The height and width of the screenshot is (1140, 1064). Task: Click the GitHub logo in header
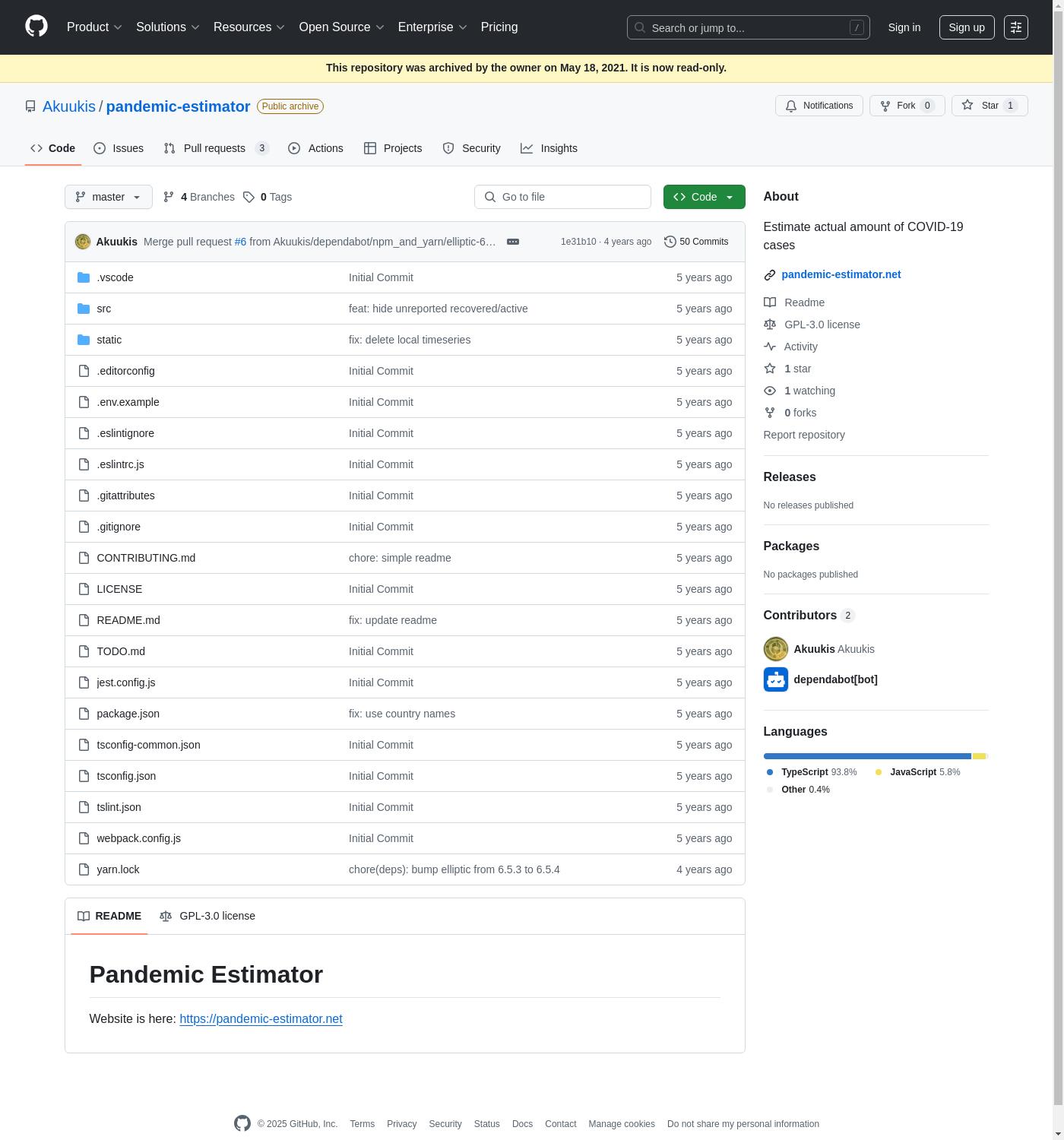coord(36,27)
